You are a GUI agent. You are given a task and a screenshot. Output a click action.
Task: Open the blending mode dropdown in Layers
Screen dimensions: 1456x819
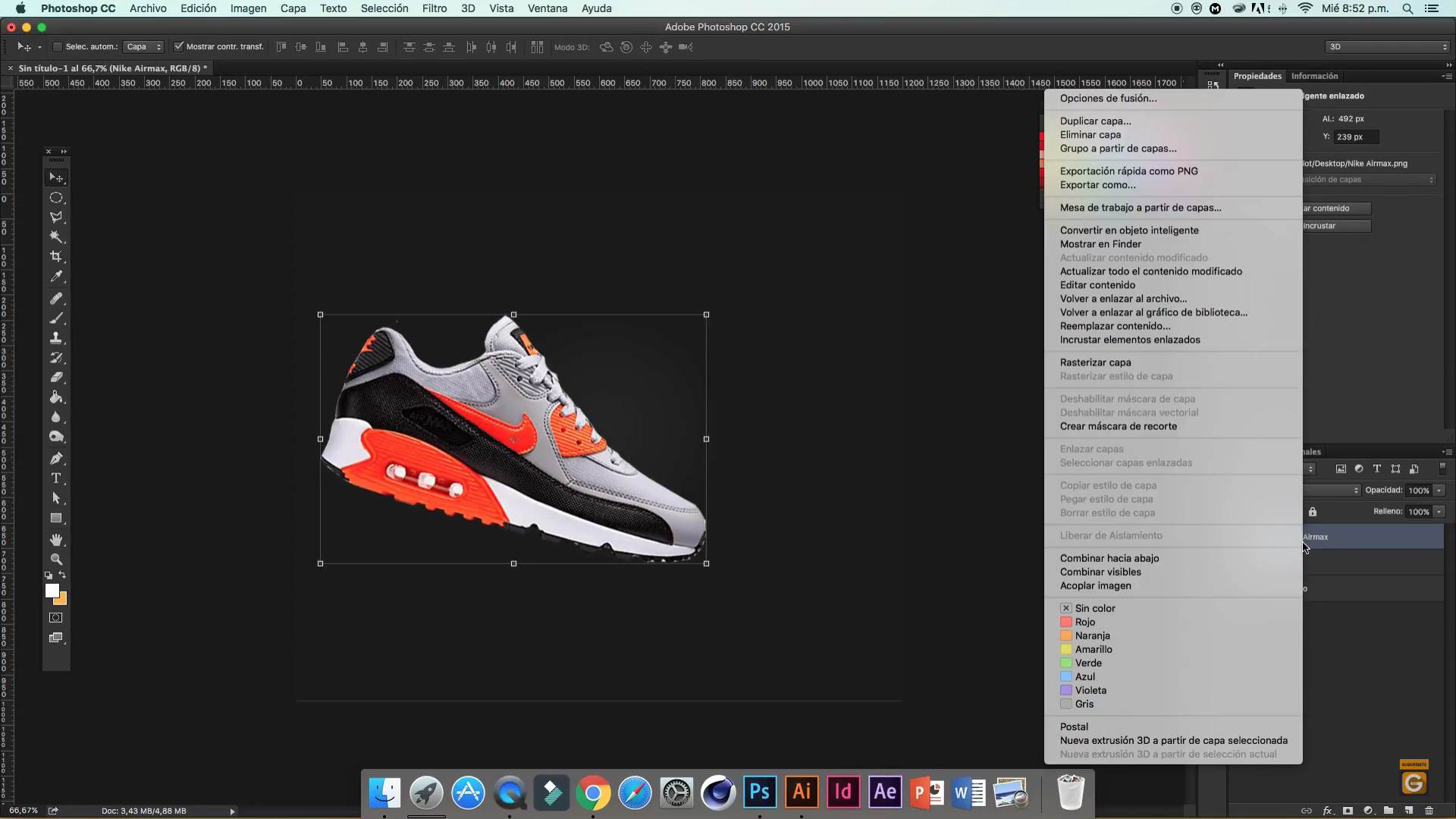pyautogui.click(x=1331, y=491)
